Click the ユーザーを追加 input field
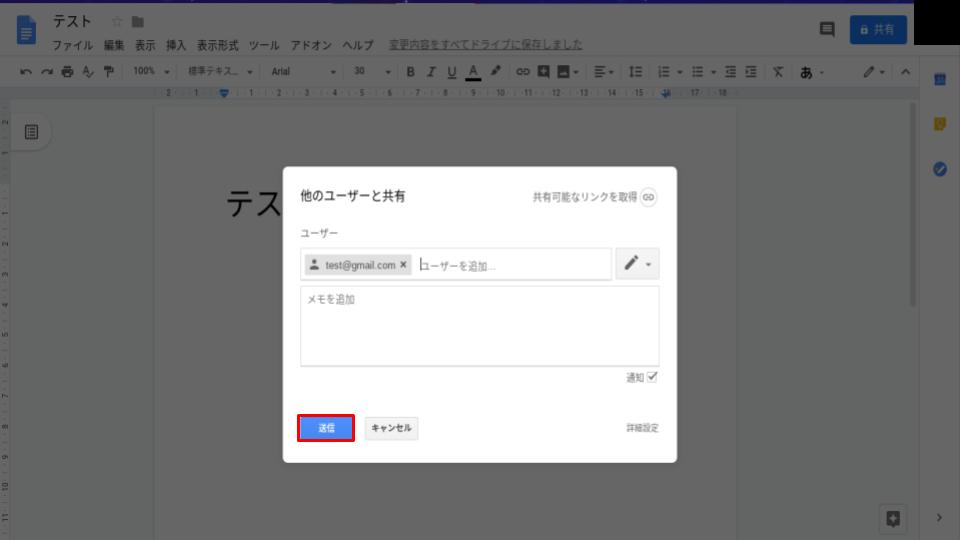 click(513, 265)
